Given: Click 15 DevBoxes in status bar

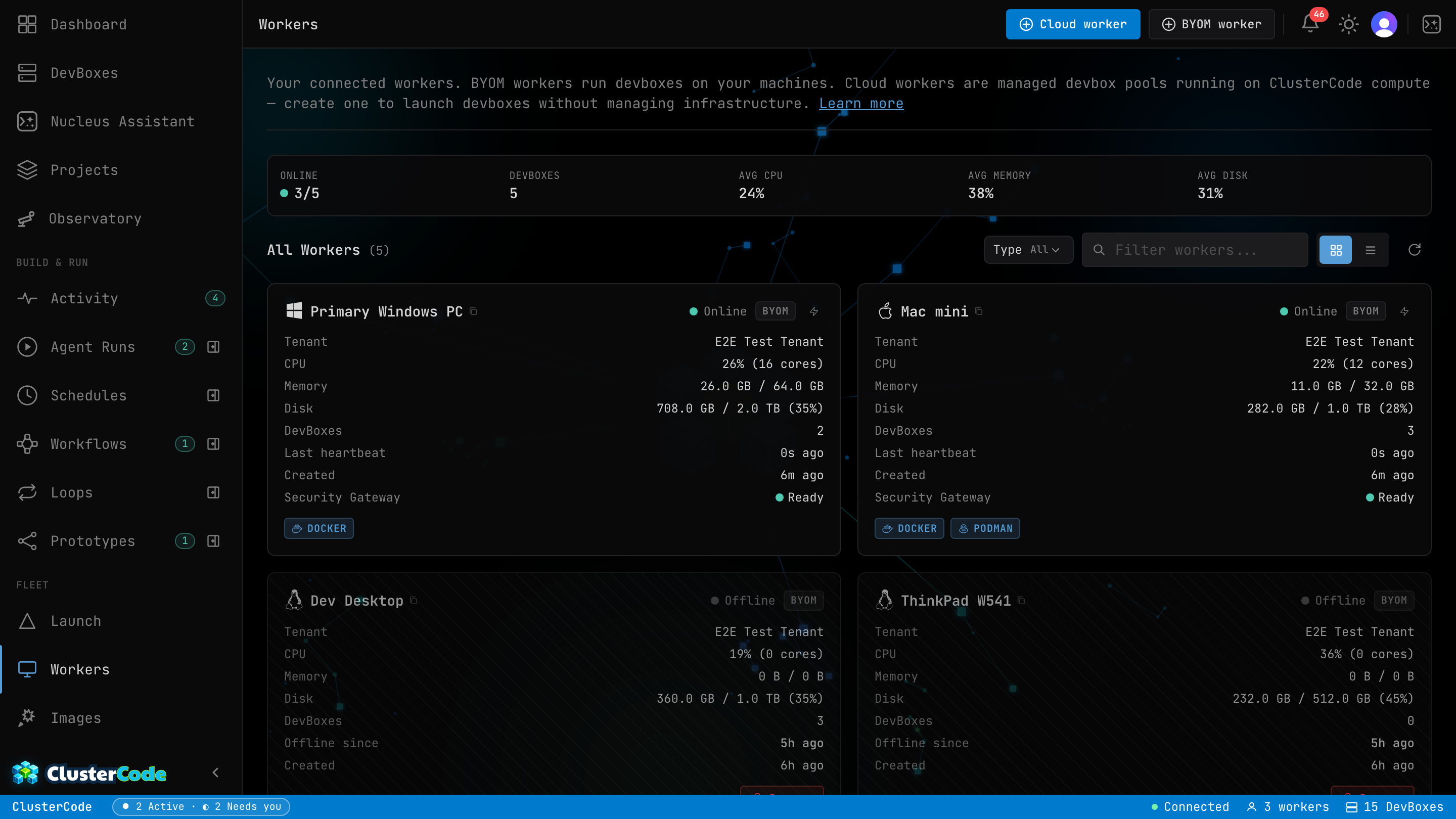Looking at the screenshot, I should (x=1394, y=806).
